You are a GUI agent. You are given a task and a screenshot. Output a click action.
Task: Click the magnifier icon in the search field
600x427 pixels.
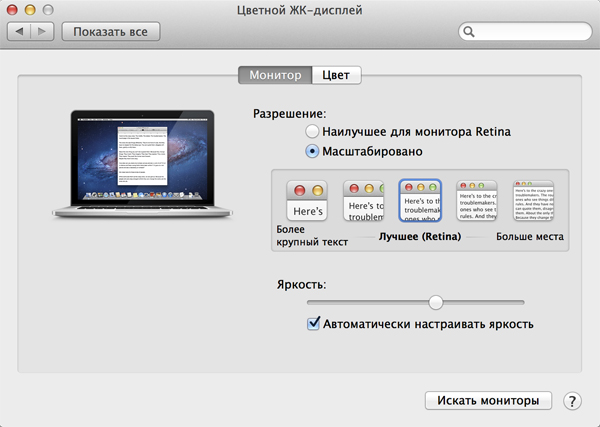point(469,32)
